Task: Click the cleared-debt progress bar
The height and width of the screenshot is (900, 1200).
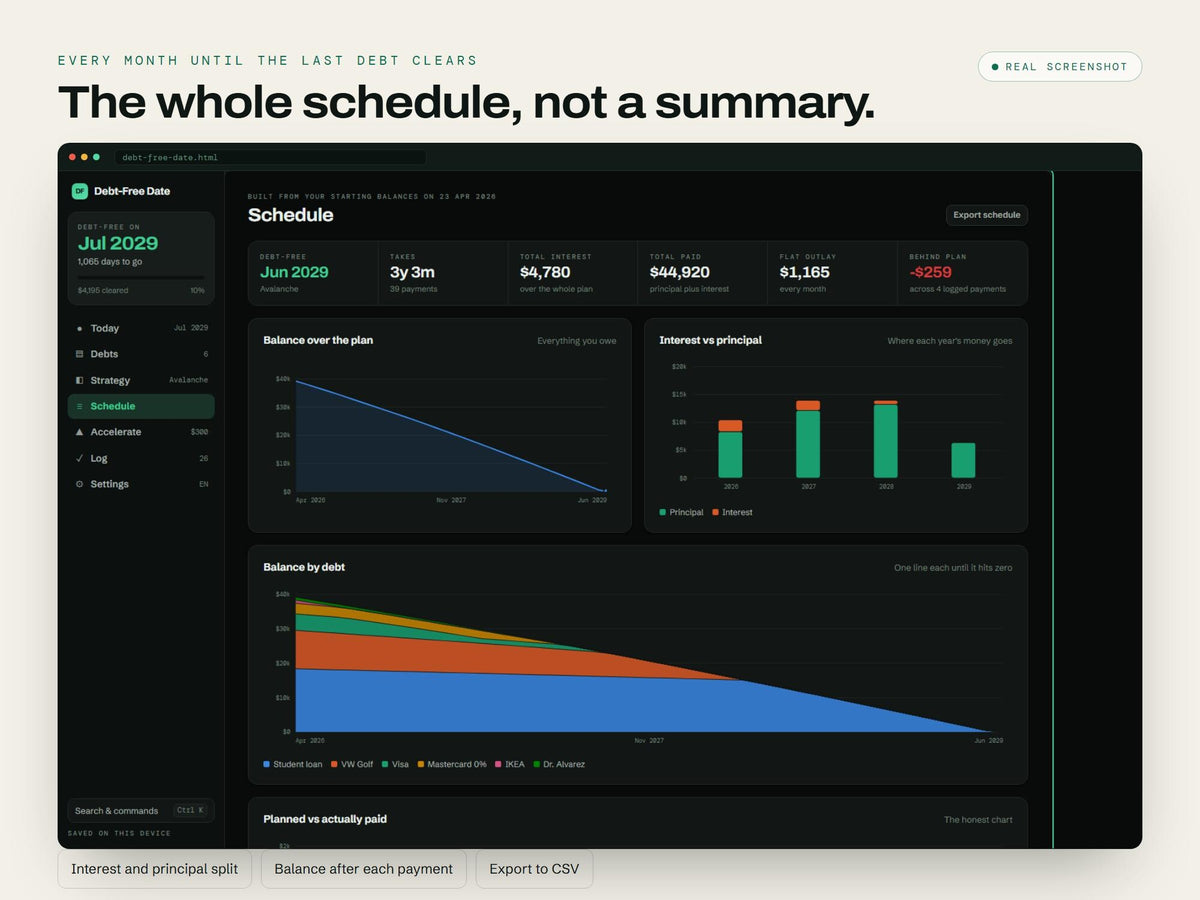Action: [141, 277]
